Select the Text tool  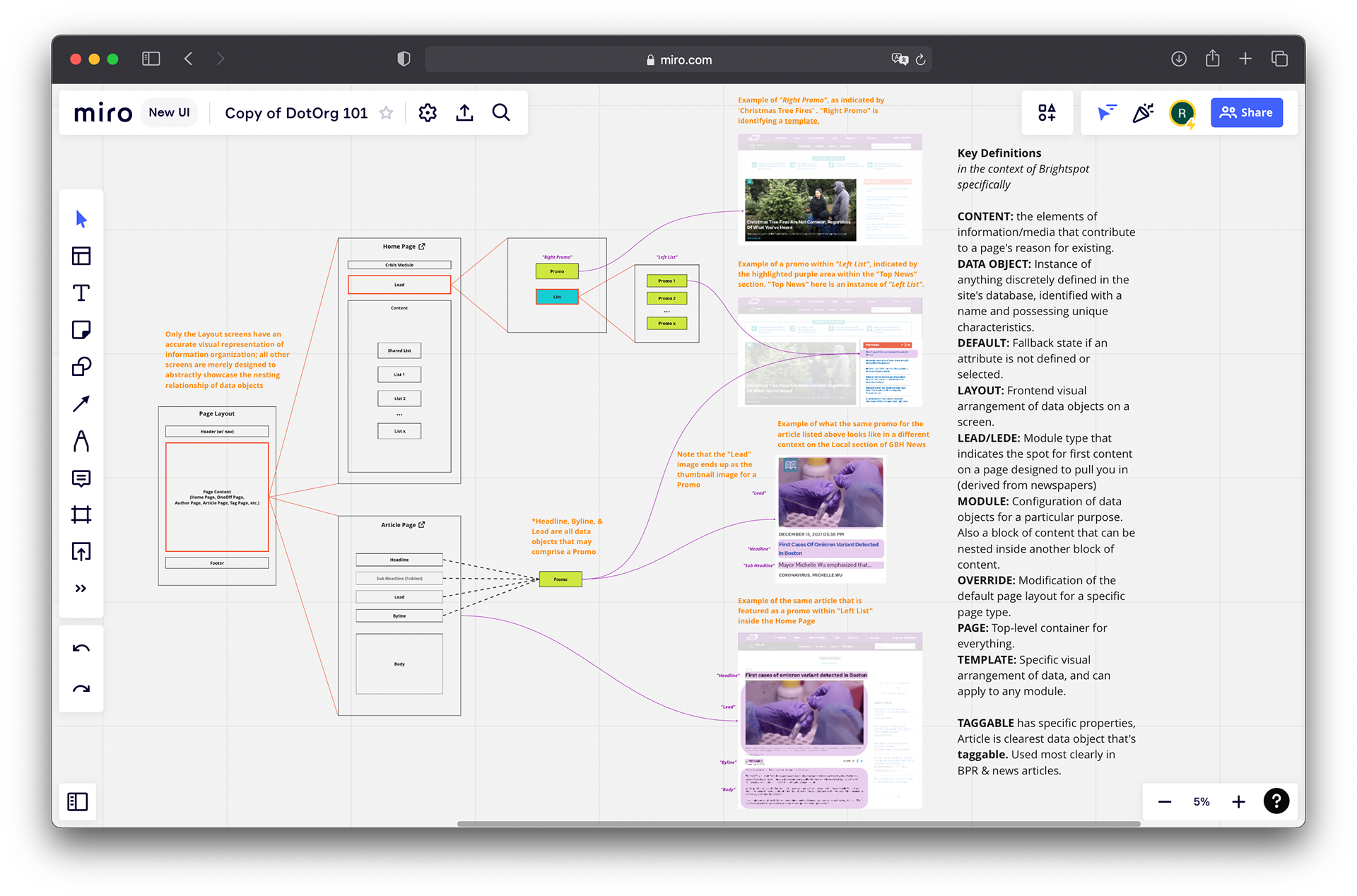pos(81,293)
